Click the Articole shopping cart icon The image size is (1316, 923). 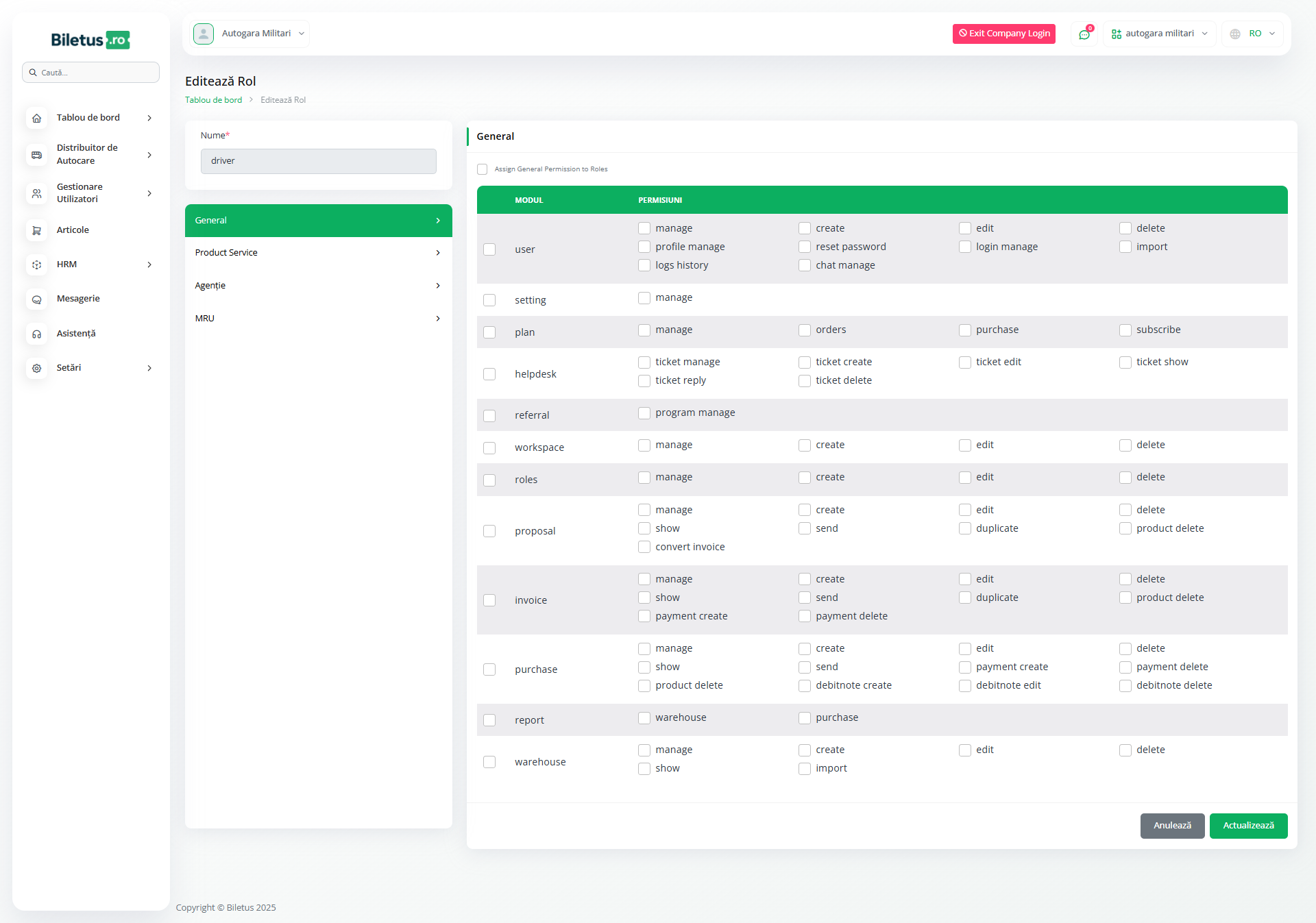[x=37, y=230]
